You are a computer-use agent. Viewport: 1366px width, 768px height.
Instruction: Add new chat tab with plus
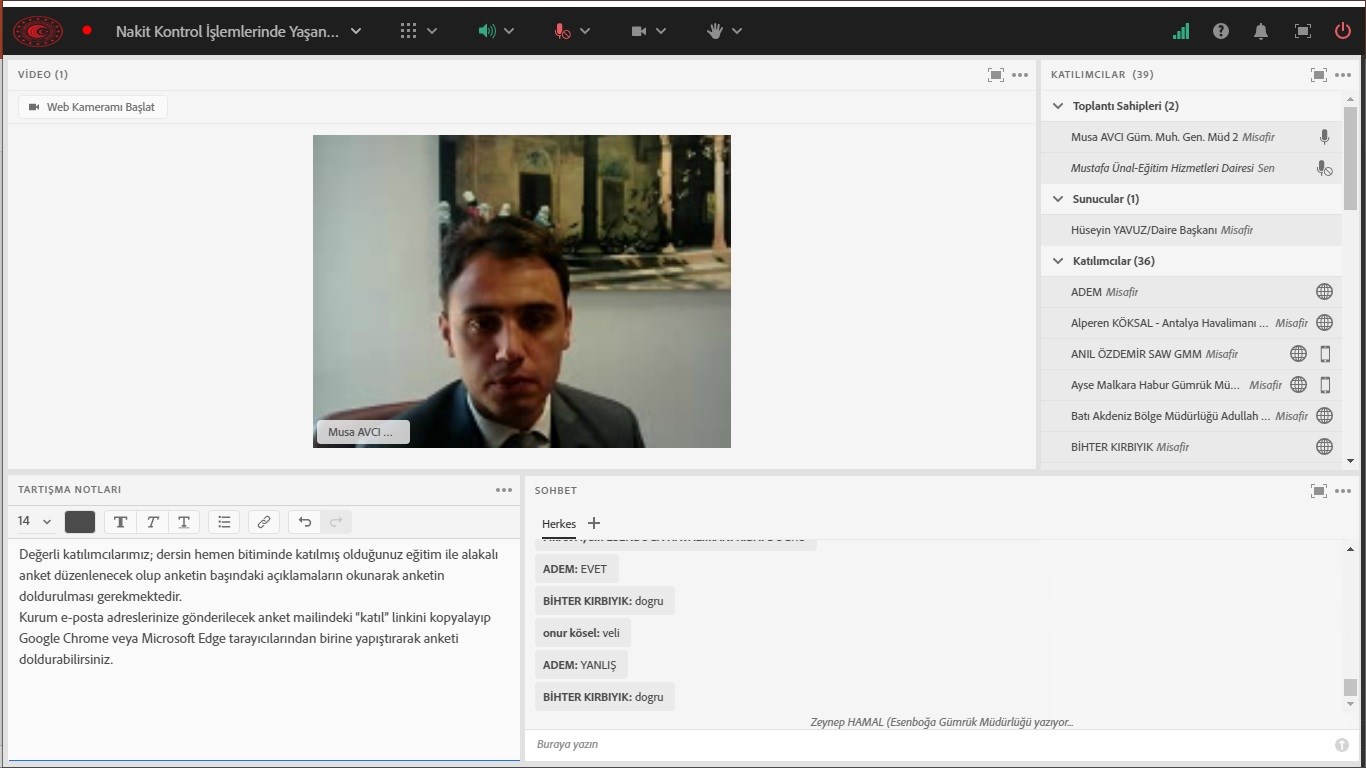coord(594,523)
